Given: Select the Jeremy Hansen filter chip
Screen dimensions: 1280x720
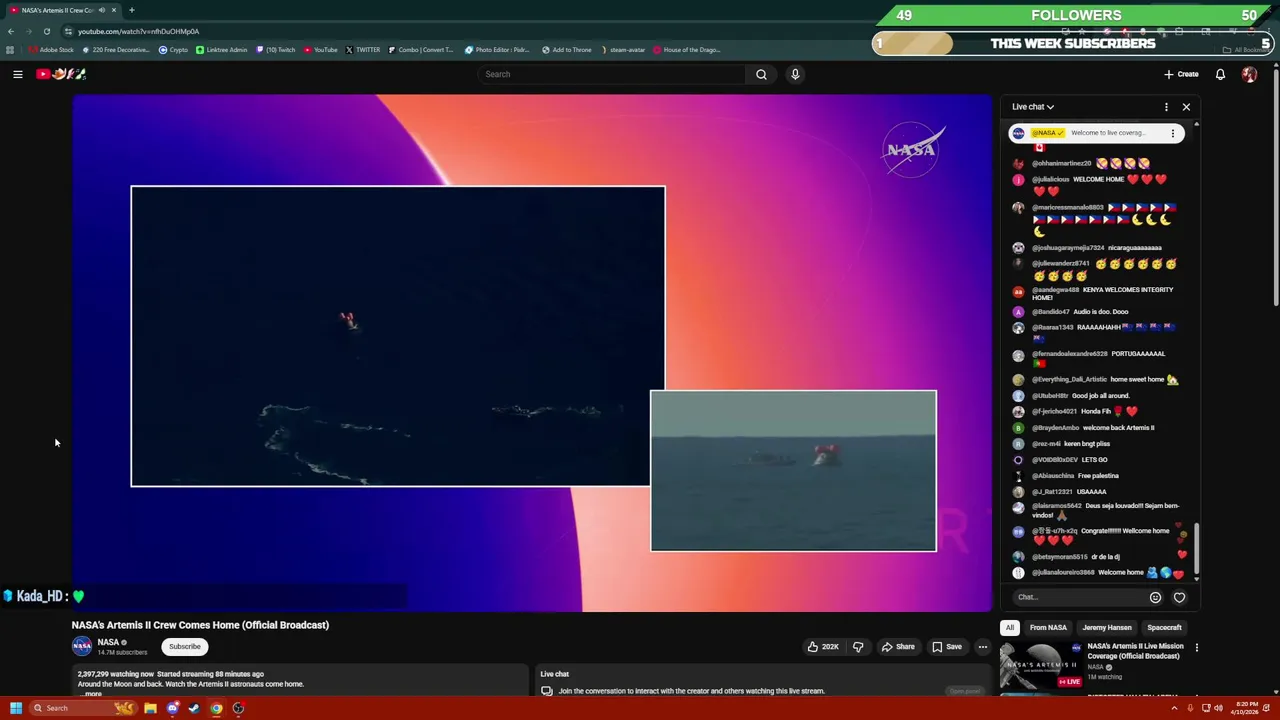Looking at the screenshot, I should click(x=1107, y=627).
